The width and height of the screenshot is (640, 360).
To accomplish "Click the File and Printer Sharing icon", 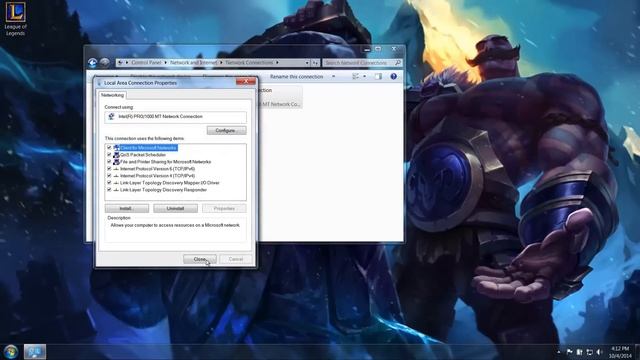I will [116, 162].
